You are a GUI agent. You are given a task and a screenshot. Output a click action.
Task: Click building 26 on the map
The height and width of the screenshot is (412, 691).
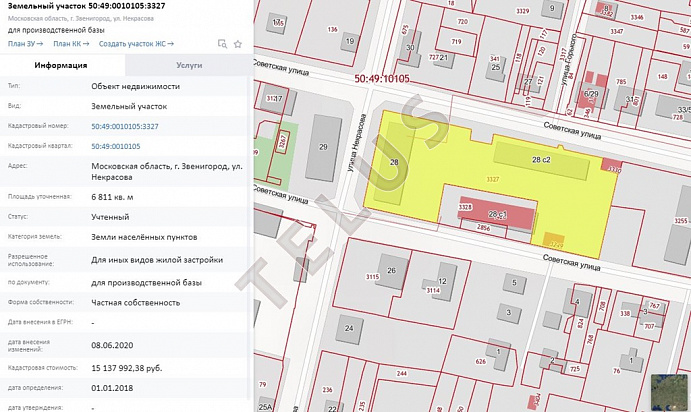click(x=391, y=271)
